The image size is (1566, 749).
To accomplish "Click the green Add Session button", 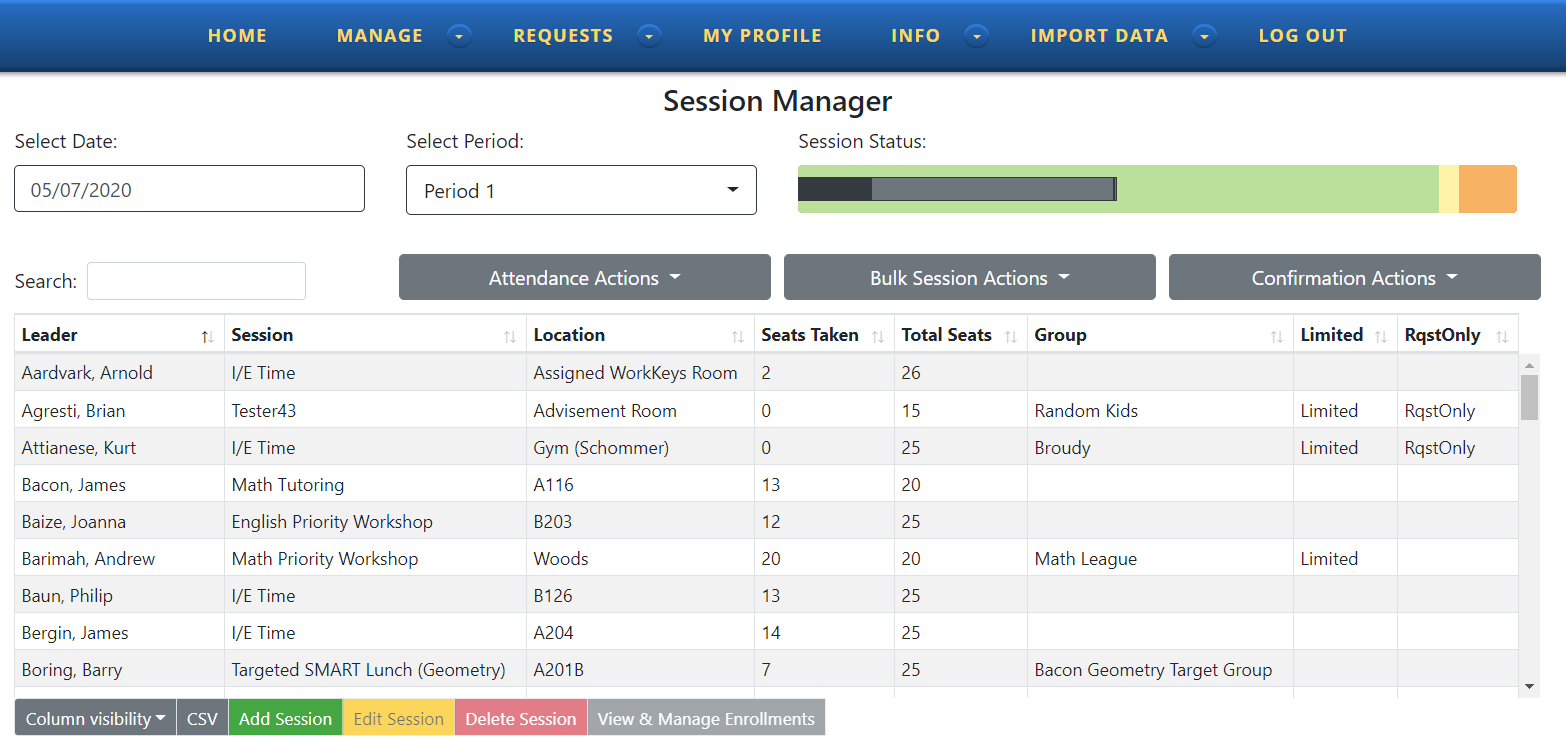I will pos(285,719).
